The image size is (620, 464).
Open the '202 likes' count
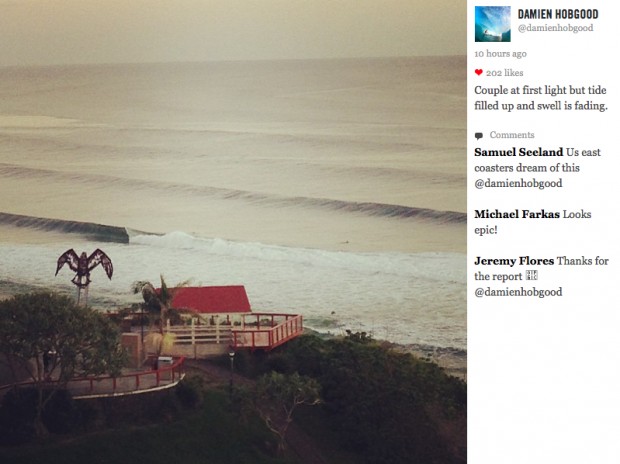(505, 73)
